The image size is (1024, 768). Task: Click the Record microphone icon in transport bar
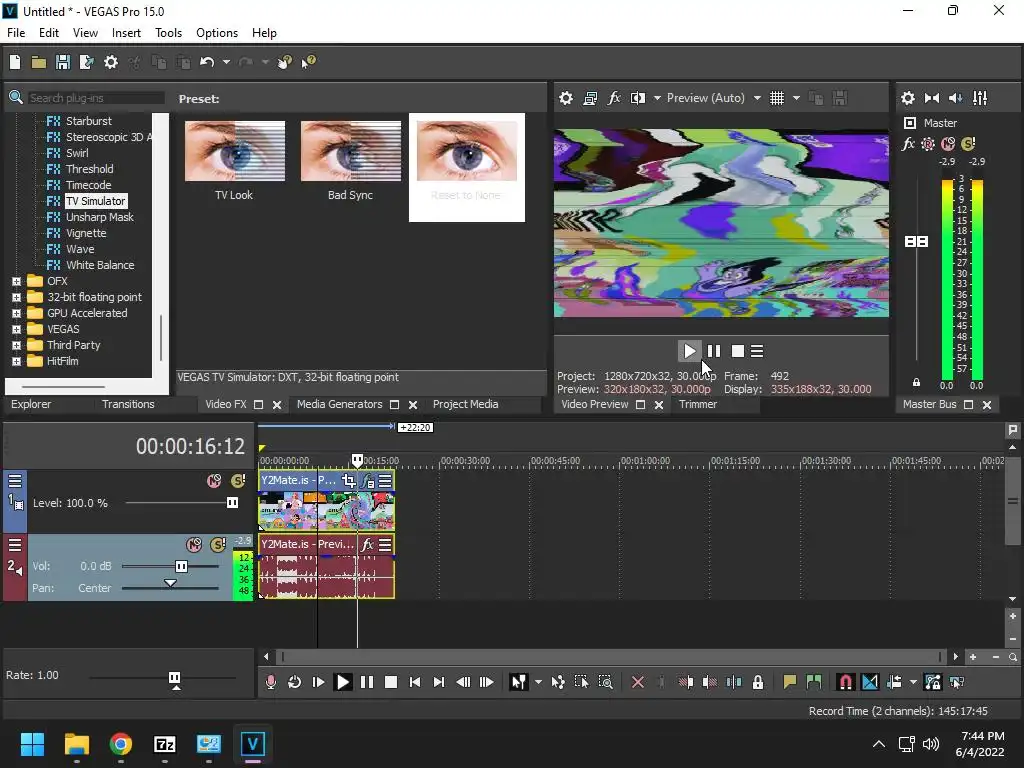pyautogui.click(x=270, y=682)
